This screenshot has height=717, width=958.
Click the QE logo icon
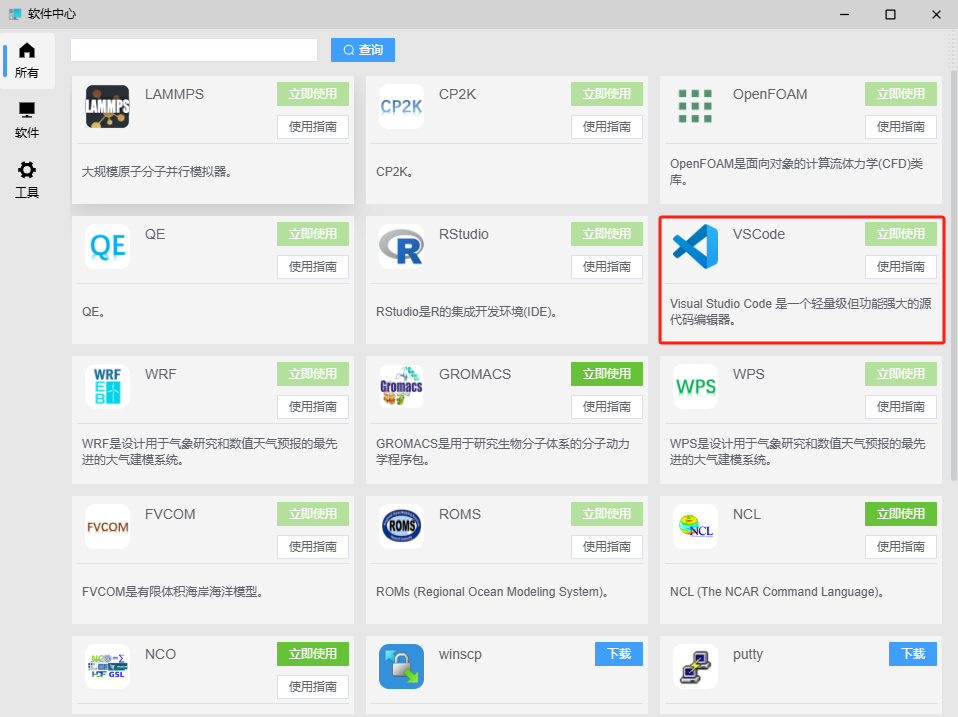(x=108, y=246)
